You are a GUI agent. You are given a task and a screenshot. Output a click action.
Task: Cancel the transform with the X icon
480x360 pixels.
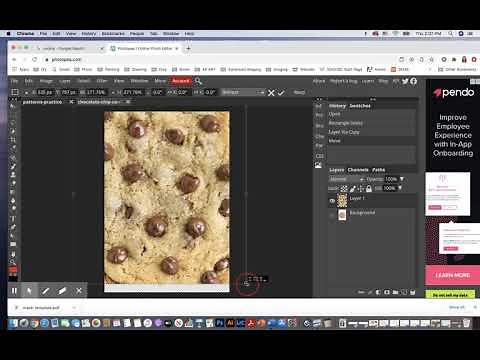point(271,93)
